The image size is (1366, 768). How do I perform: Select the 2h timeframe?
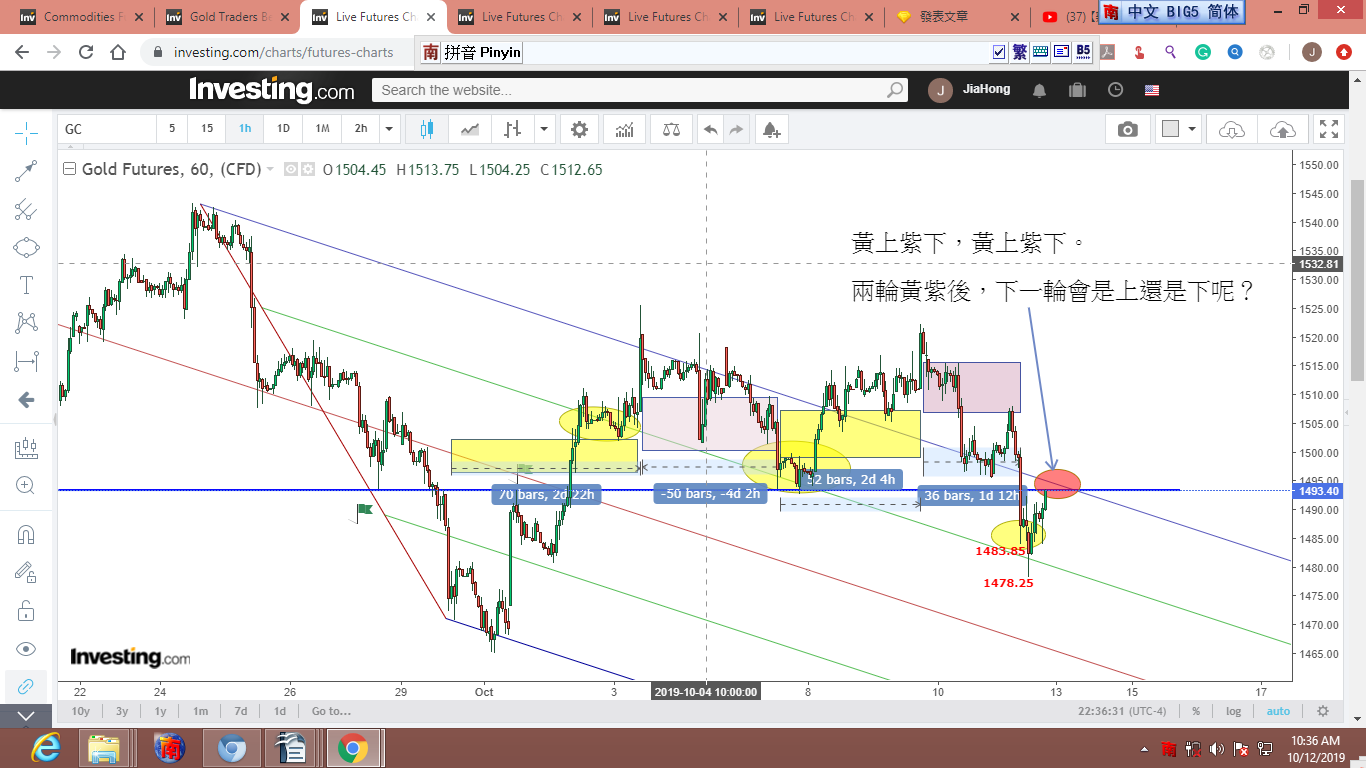coord(361,129)
